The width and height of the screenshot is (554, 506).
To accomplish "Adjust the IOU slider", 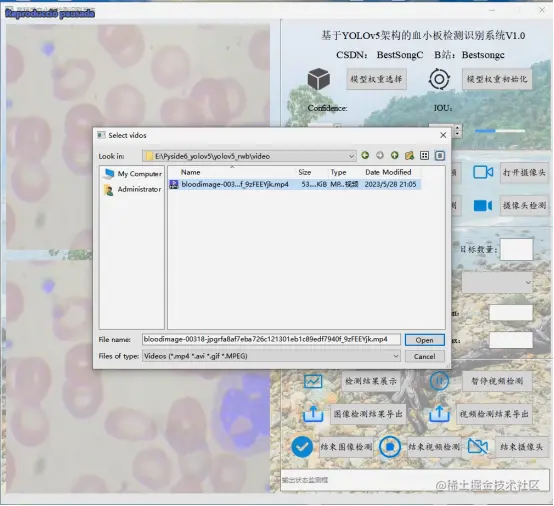I will [500, 131].
